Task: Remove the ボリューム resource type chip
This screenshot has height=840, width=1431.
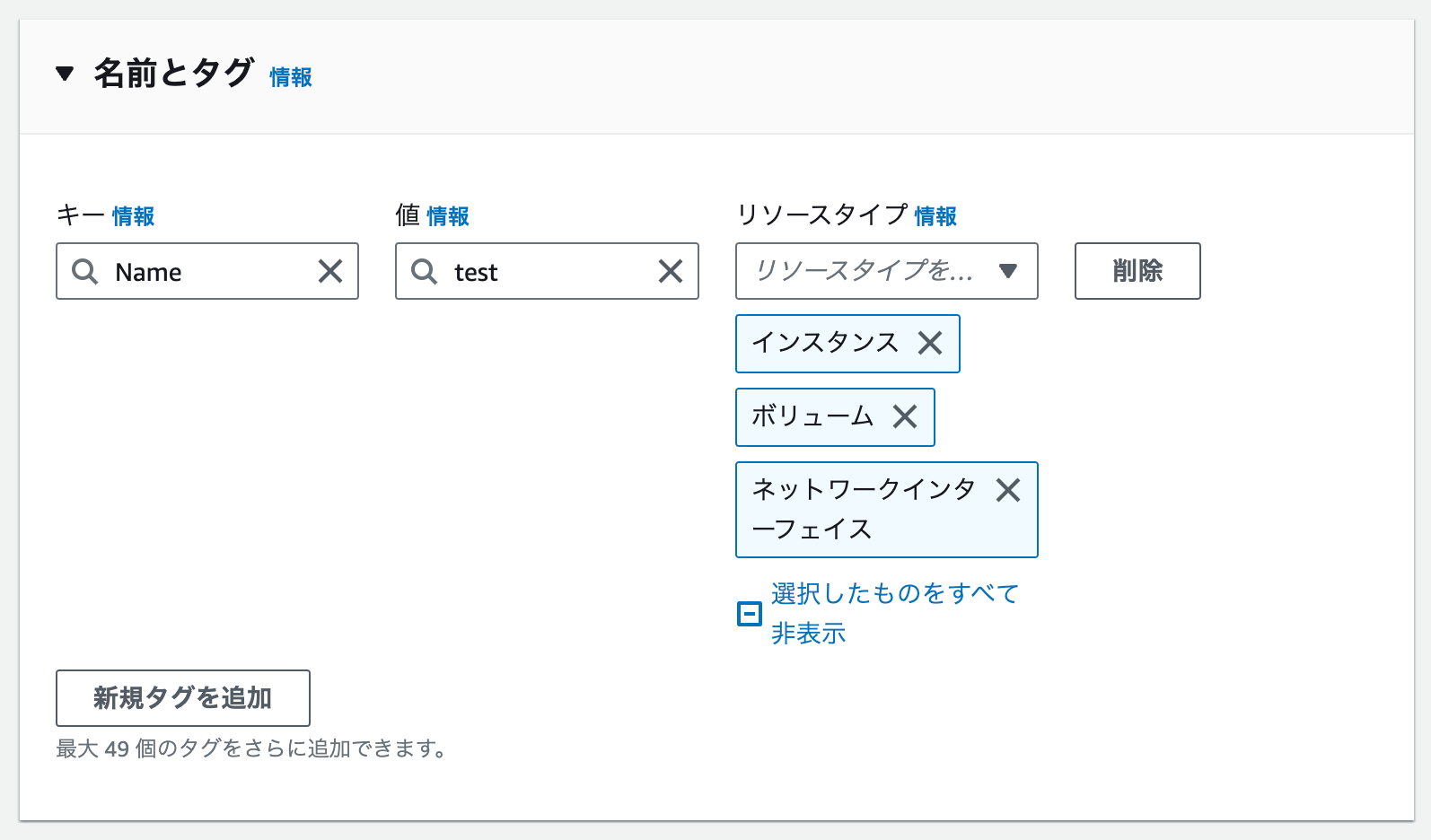Action: (905, 416)
